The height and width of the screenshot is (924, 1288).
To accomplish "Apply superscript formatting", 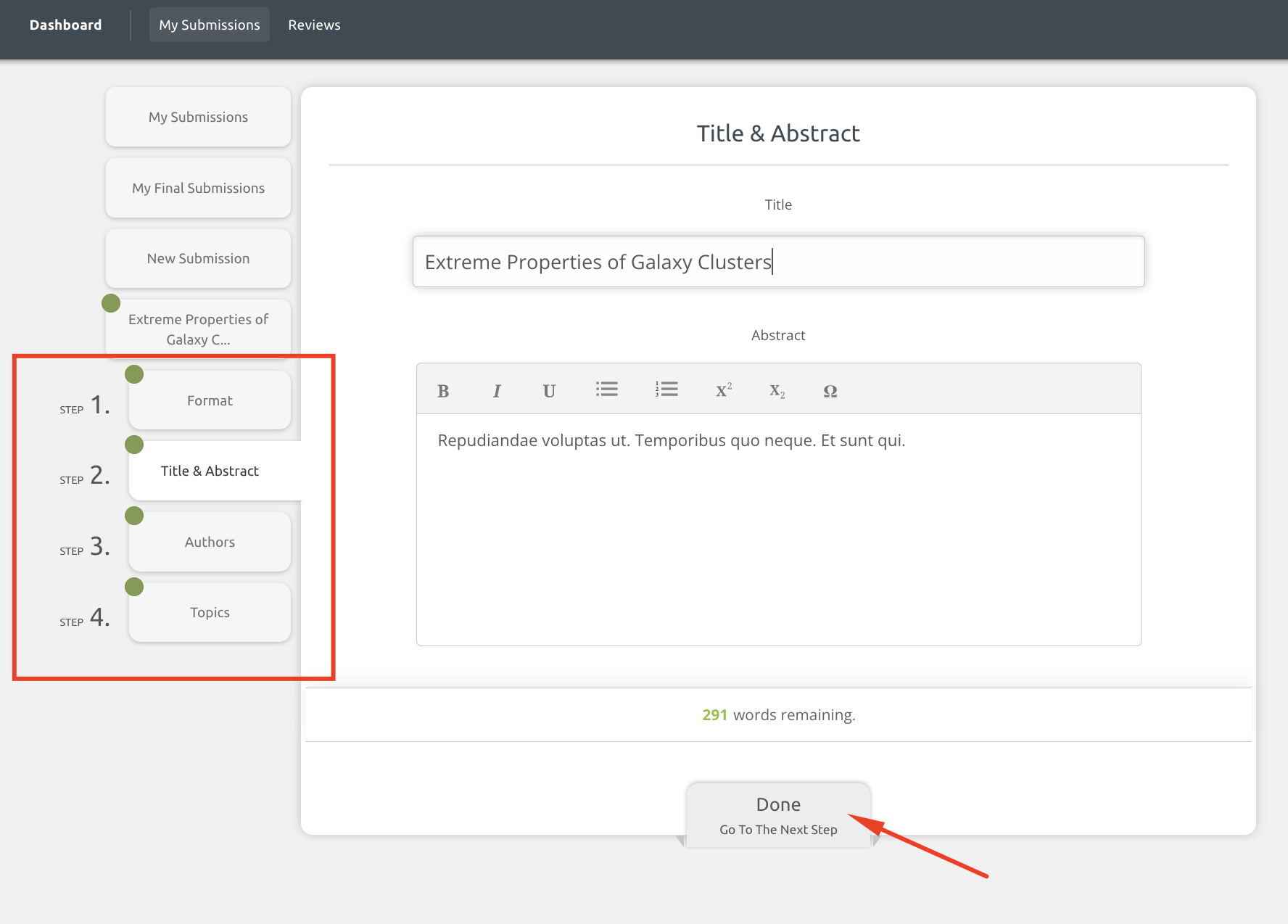I will [x=723, y=390].
